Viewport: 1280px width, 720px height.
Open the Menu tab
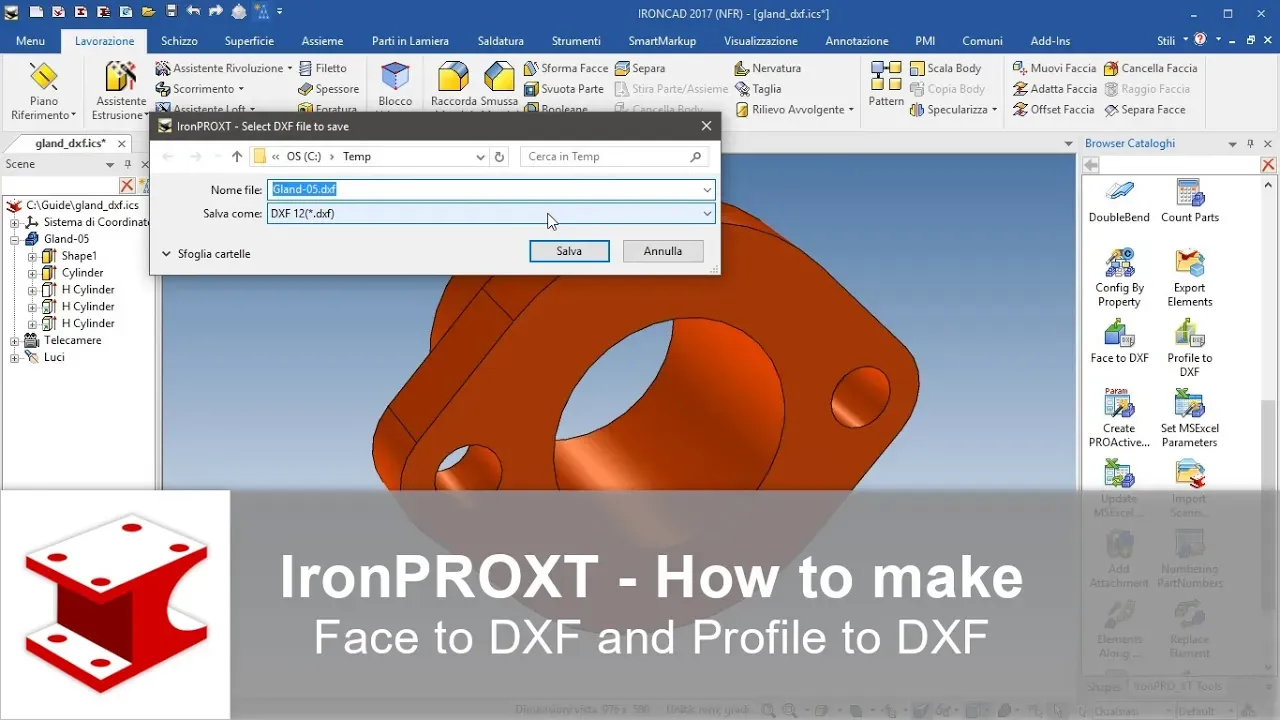[30, 41]
